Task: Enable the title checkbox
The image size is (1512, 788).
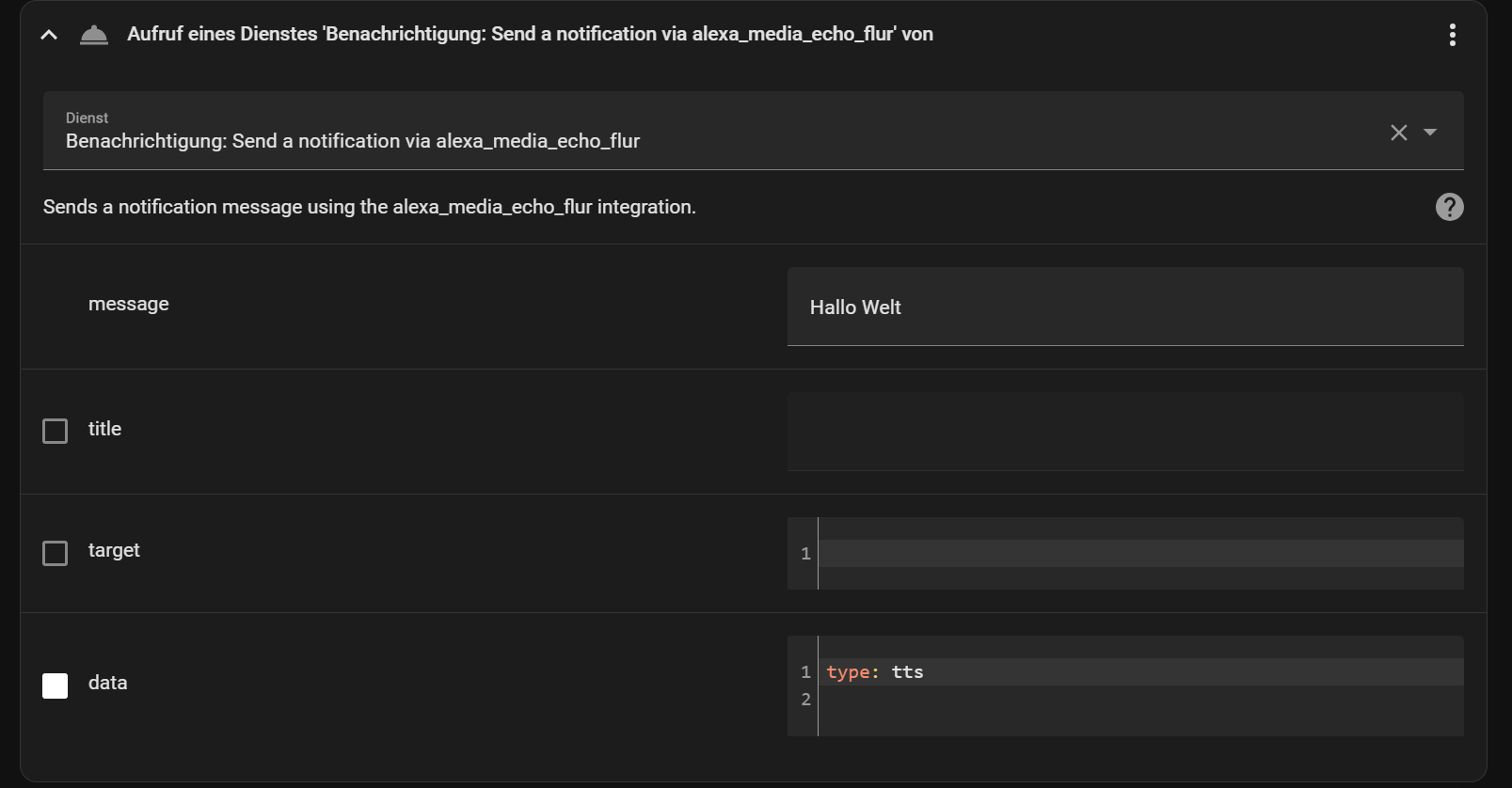Action: pos(56,431)
